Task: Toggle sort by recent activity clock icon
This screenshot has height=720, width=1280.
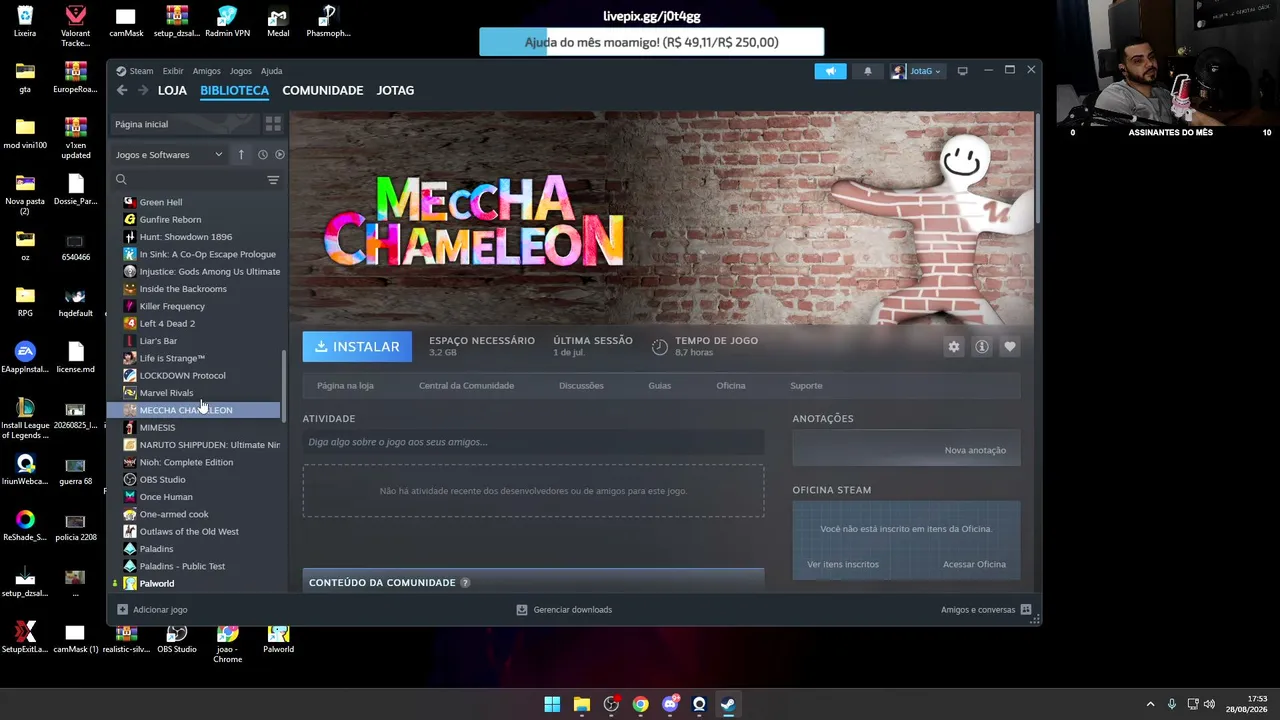Action: point(262,155)
